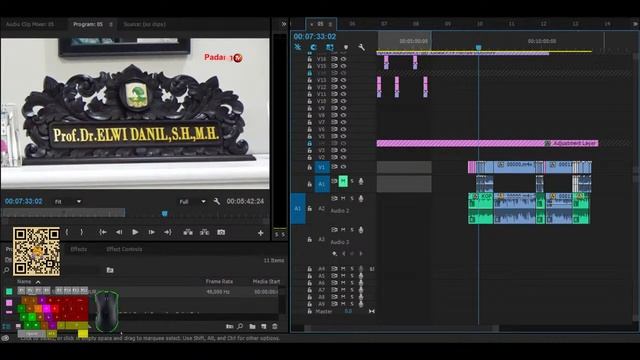
Task: Solo track A1
Action: coord(352,181)
